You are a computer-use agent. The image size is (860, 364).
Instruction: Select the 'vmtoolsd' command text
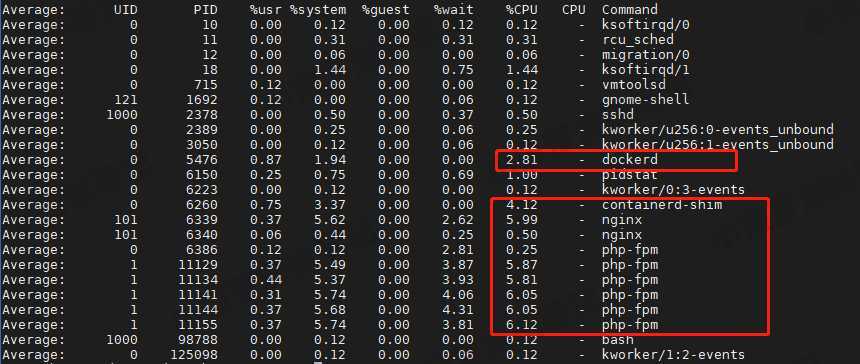(633, 84)
